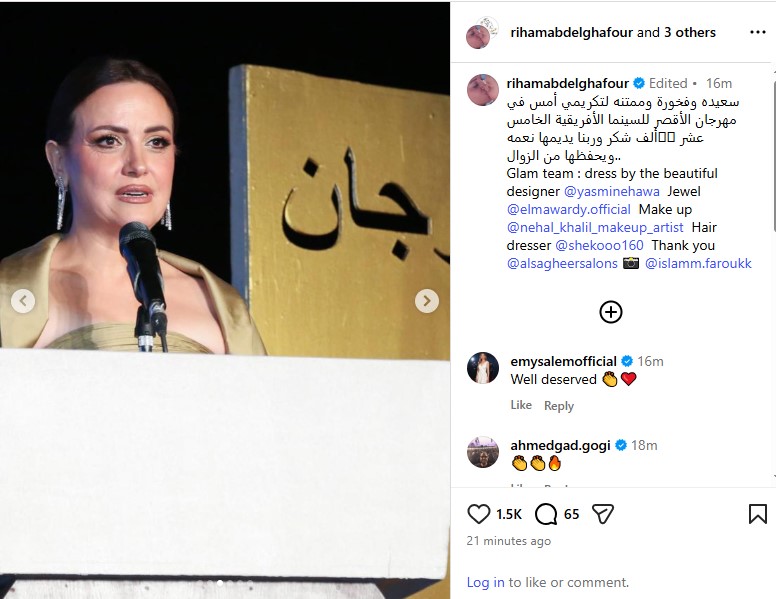
Task: Reply to emysalemofficial's comment
Action: [x=559, y=406]
